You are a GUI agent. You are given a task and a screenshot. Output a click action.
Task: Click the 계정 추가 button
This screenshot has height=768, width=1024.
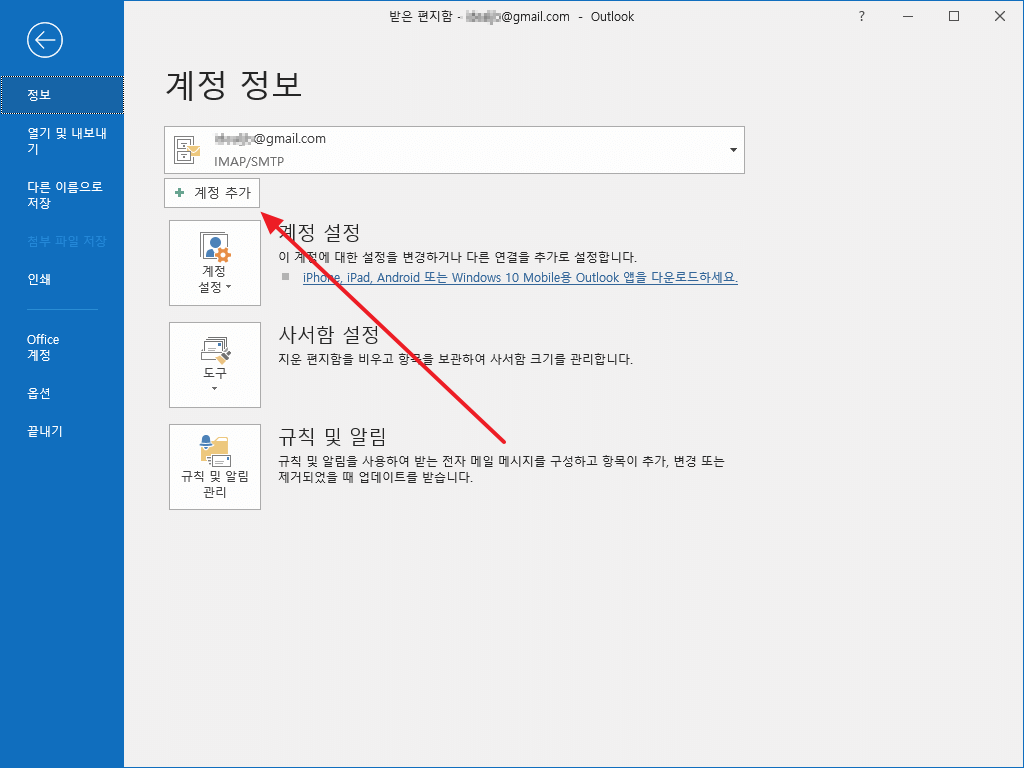[212, 193]
